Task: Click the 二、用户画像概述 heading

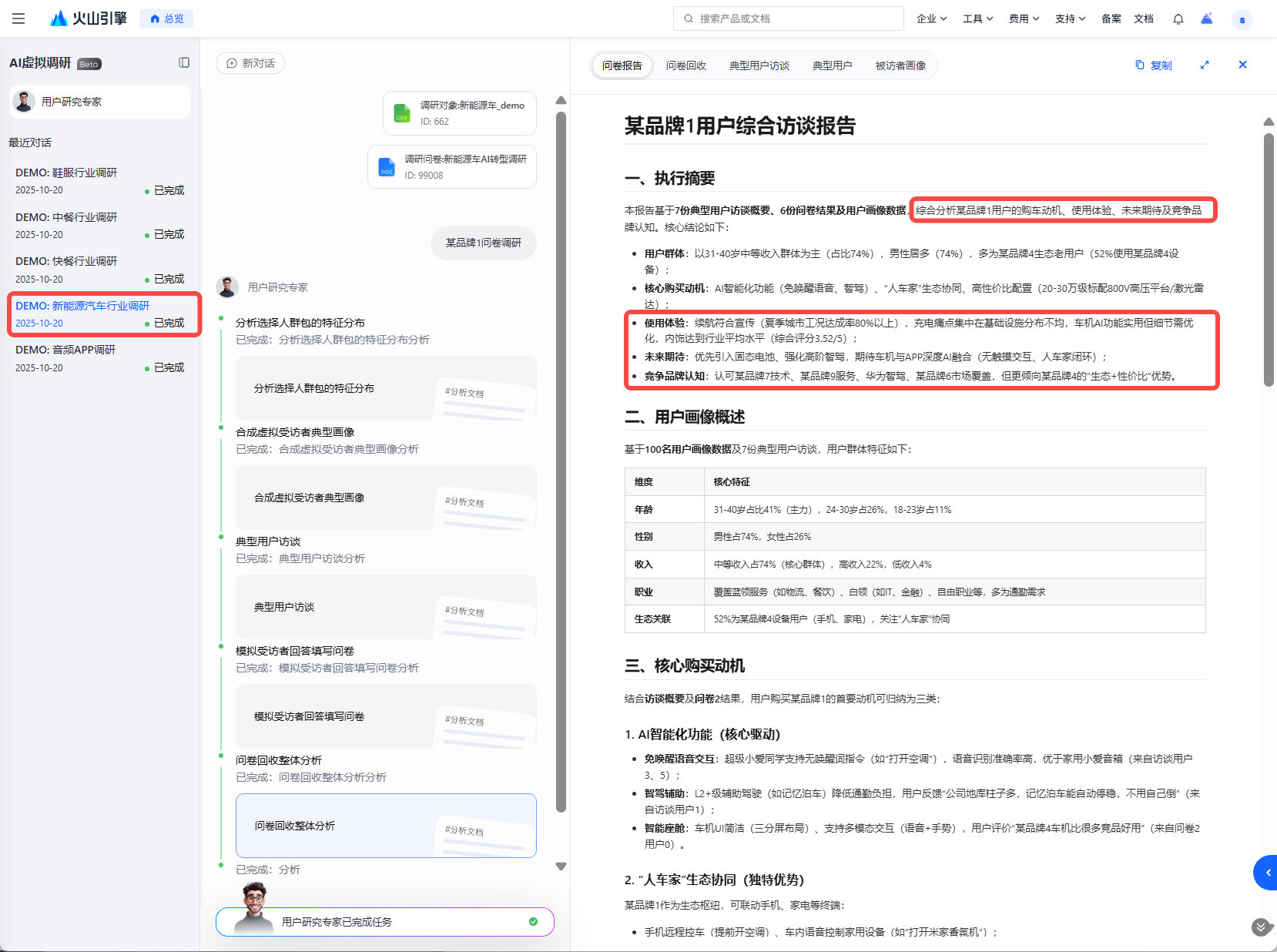Action: click(x=685, y=417)
